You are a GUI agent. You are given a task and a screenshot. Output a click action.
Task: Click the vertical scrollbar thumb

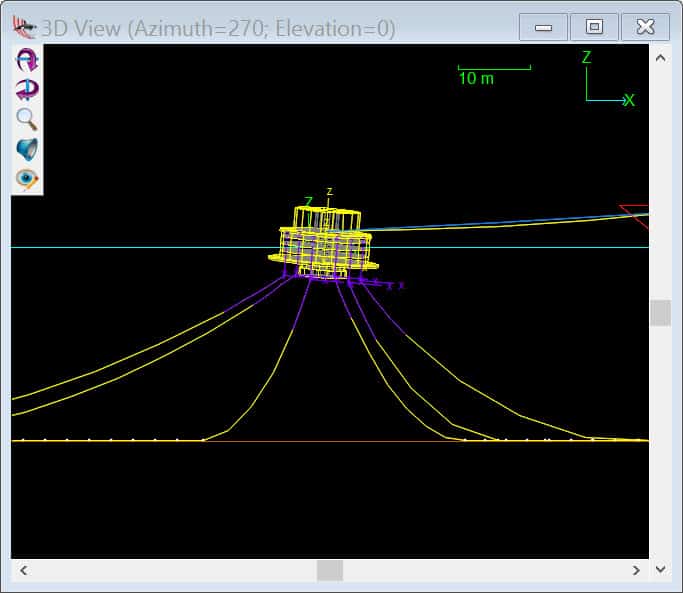tap(660, 313)
